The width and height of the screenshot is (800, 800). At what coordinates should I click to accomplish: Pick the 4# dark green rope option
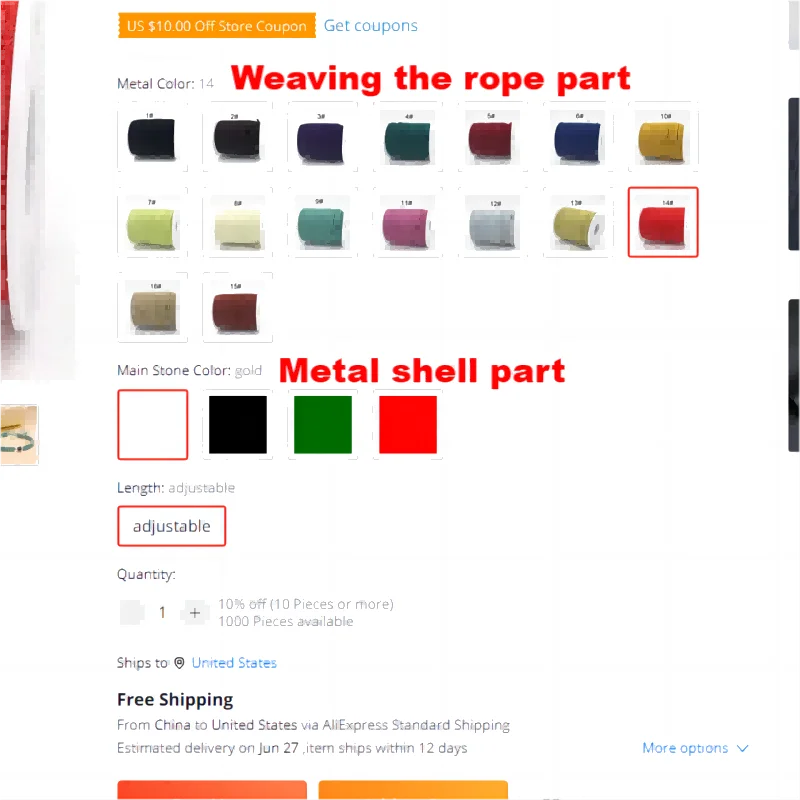tap(408, 137)
